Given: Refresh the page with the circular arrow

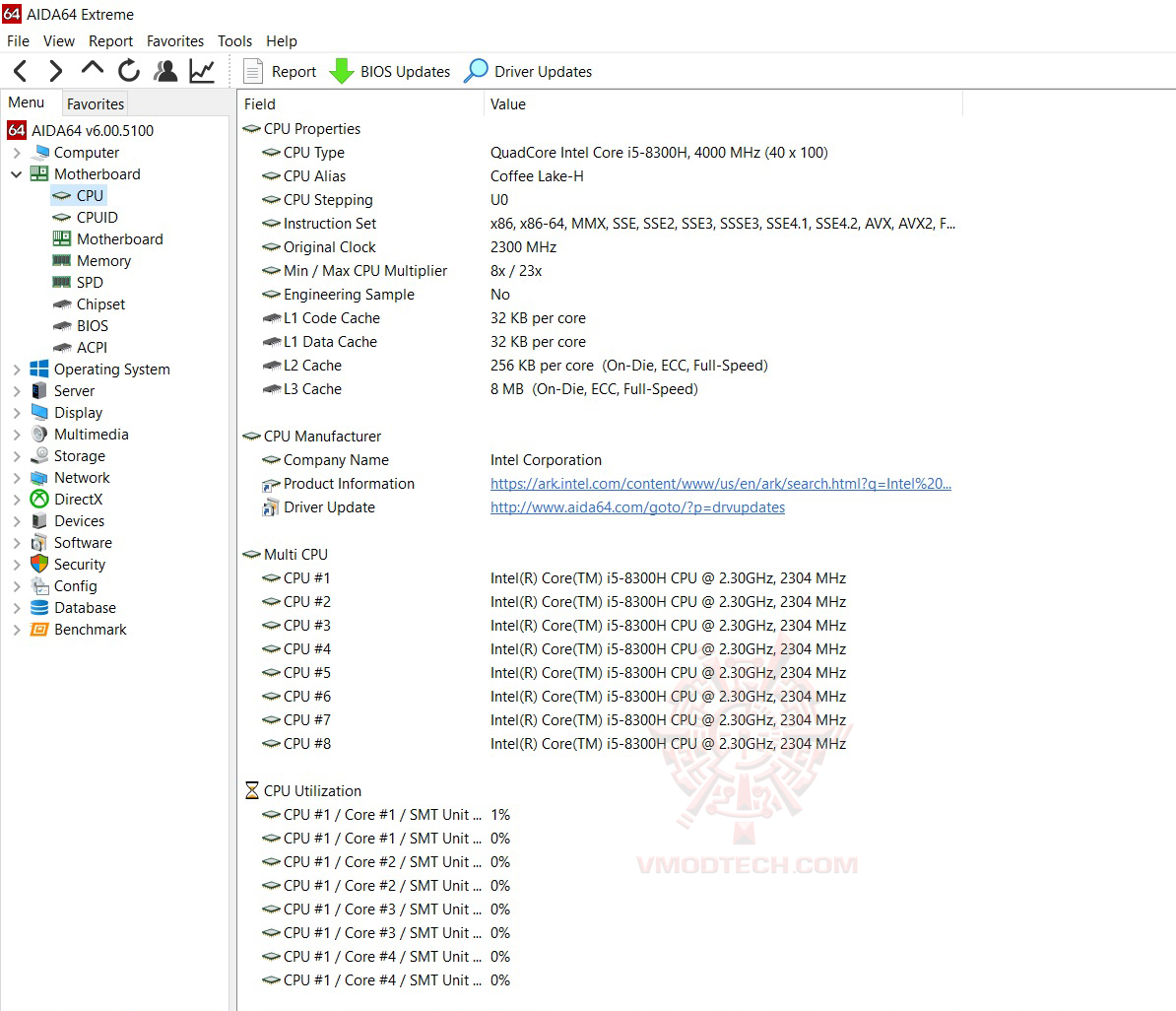Looking at the screenshot, I should [x=129, y=71].
